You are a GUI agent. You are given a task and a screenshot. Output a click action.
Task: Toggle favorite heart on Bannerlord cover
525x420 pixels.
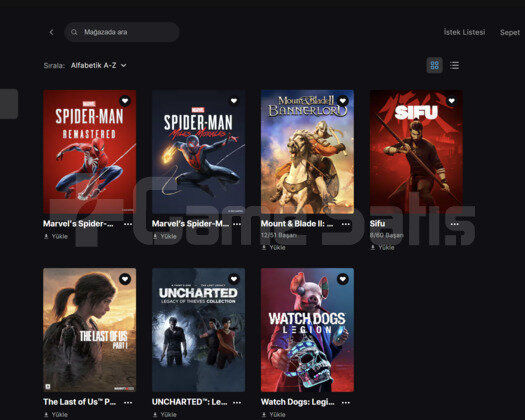point(343,100)
